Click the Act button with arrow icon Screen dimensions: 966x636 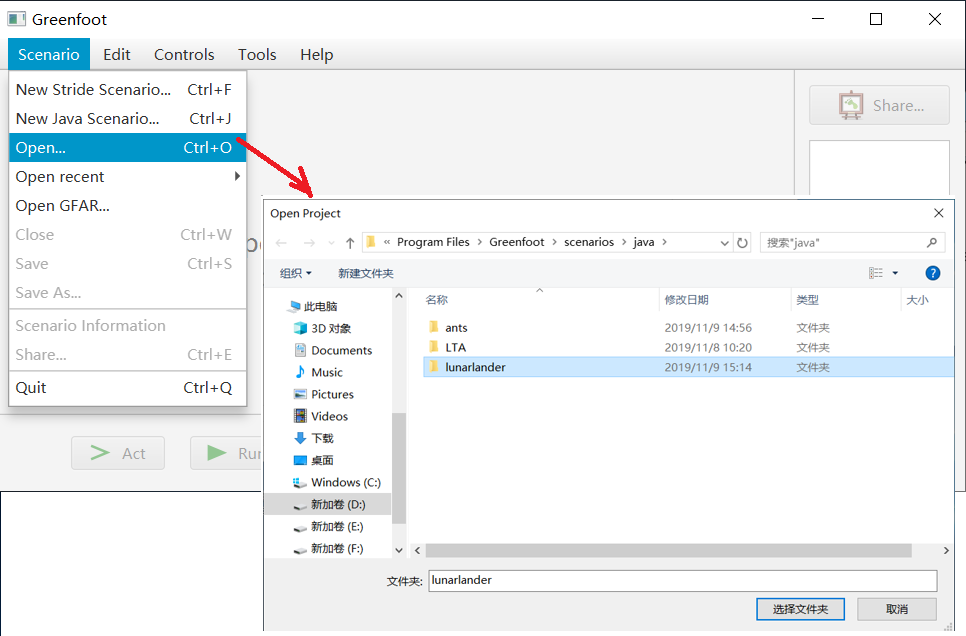[x=118, y=453]
